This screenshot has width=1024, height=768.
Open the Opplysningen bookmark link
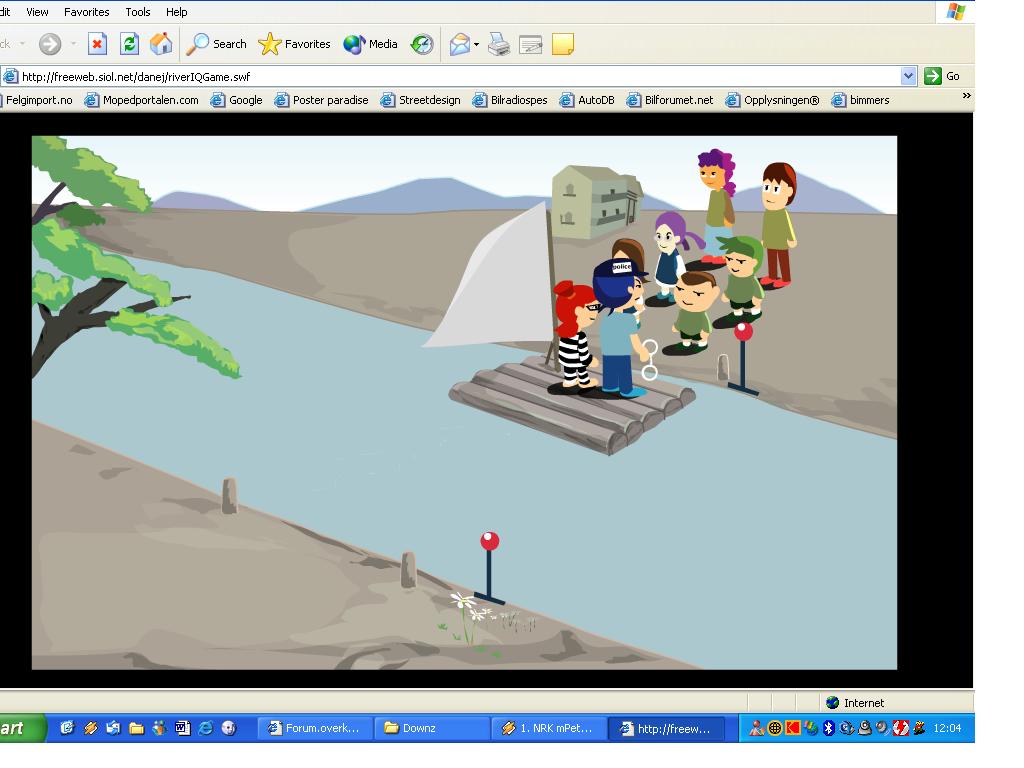point(773,100)
